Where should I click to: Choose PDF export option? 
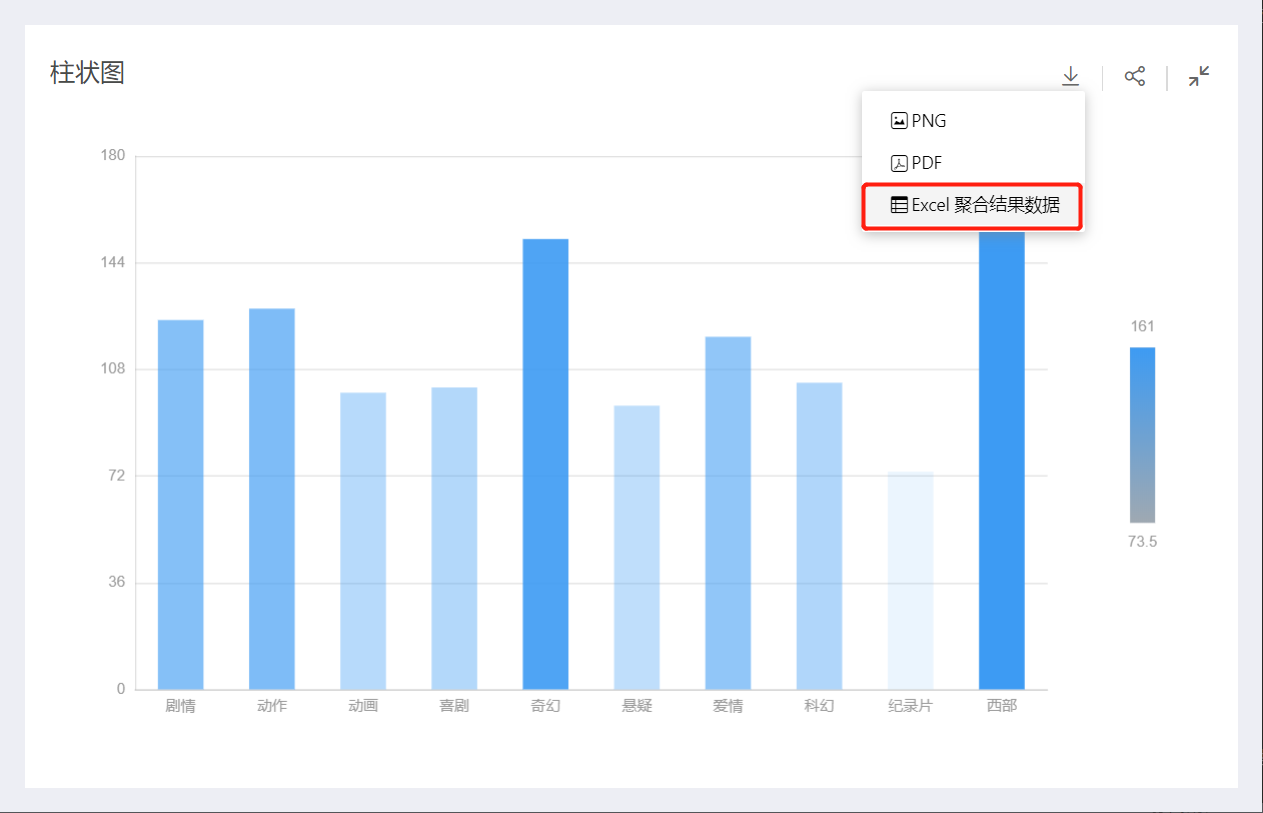click(x=973, y=163)
